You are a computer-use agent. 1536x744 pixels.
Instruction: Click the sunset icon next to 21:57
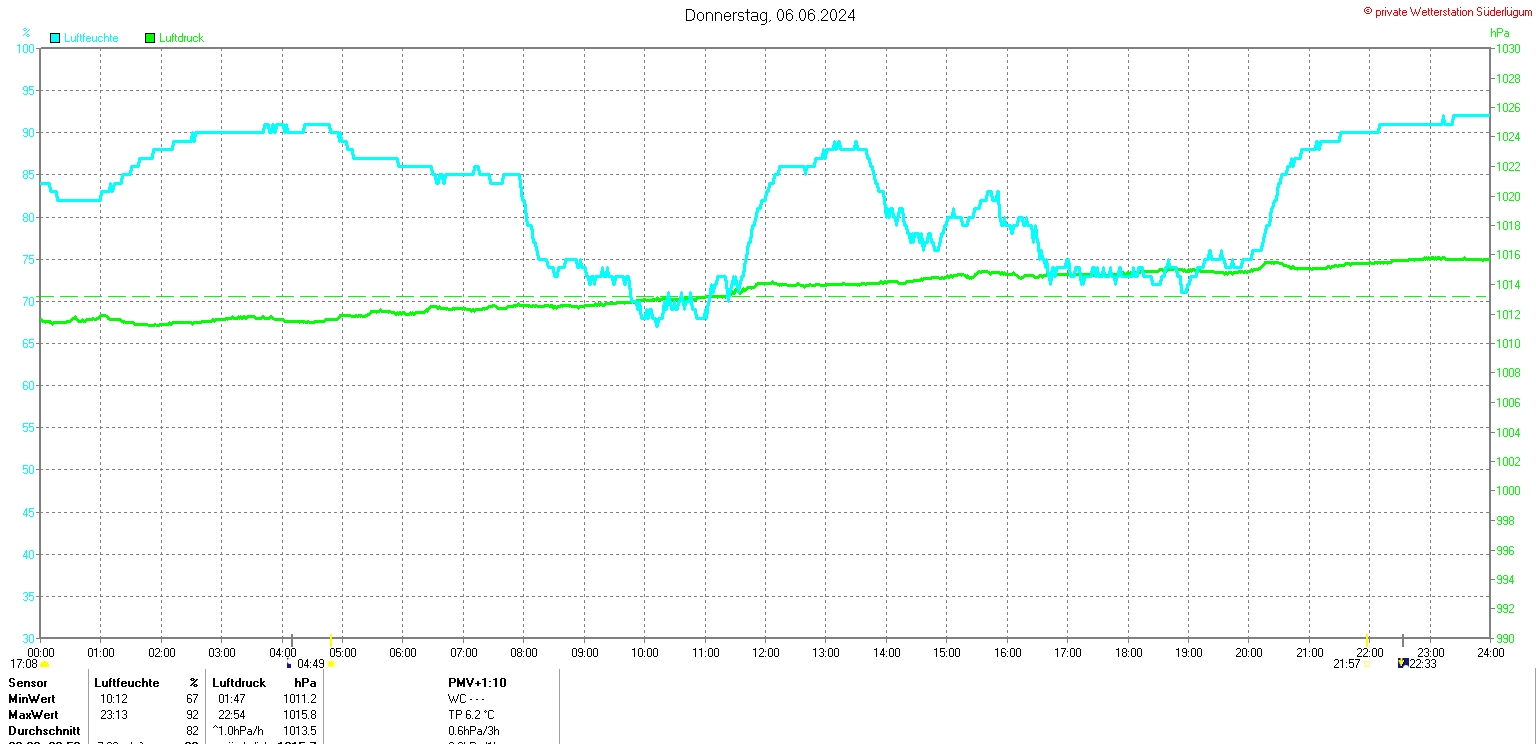(1366, 664)
